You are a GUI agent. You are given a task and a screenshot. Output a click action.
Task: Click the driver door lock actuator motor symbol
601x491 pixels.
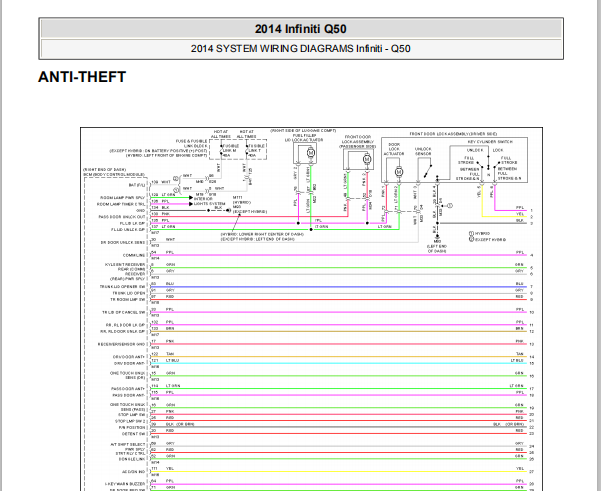[399, 171]
